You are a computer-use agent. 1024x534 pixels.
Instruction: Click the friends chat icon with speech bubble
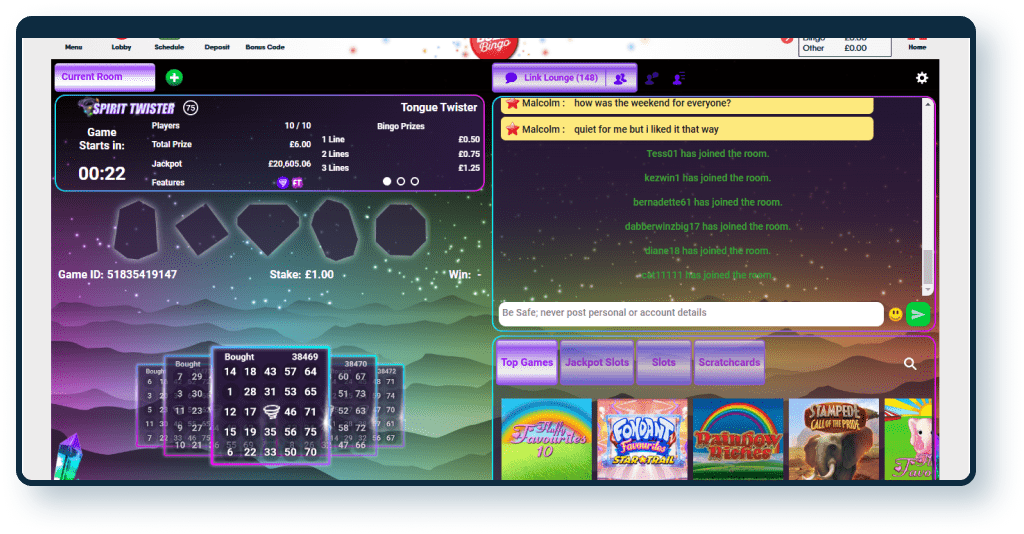click(x=651, y=78)
